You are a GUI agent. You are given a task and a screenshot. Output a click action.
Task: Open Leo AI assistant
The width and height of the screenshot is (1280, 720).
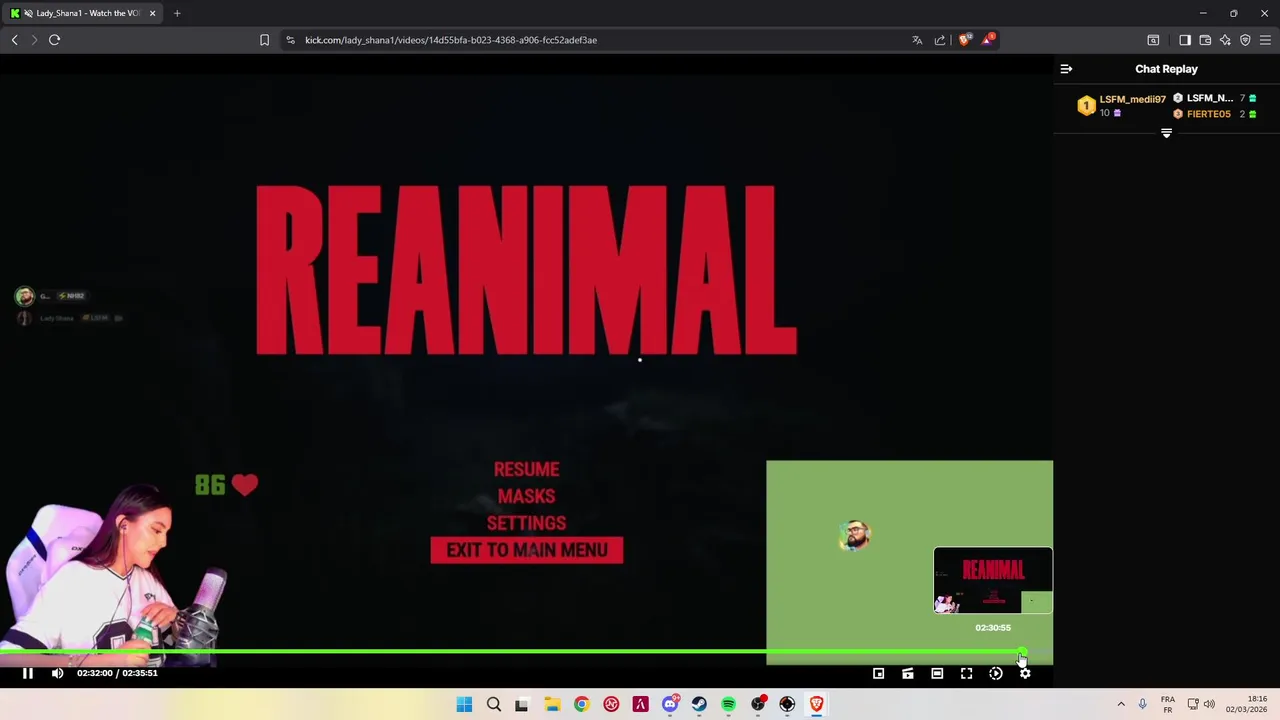[1225, 40]
